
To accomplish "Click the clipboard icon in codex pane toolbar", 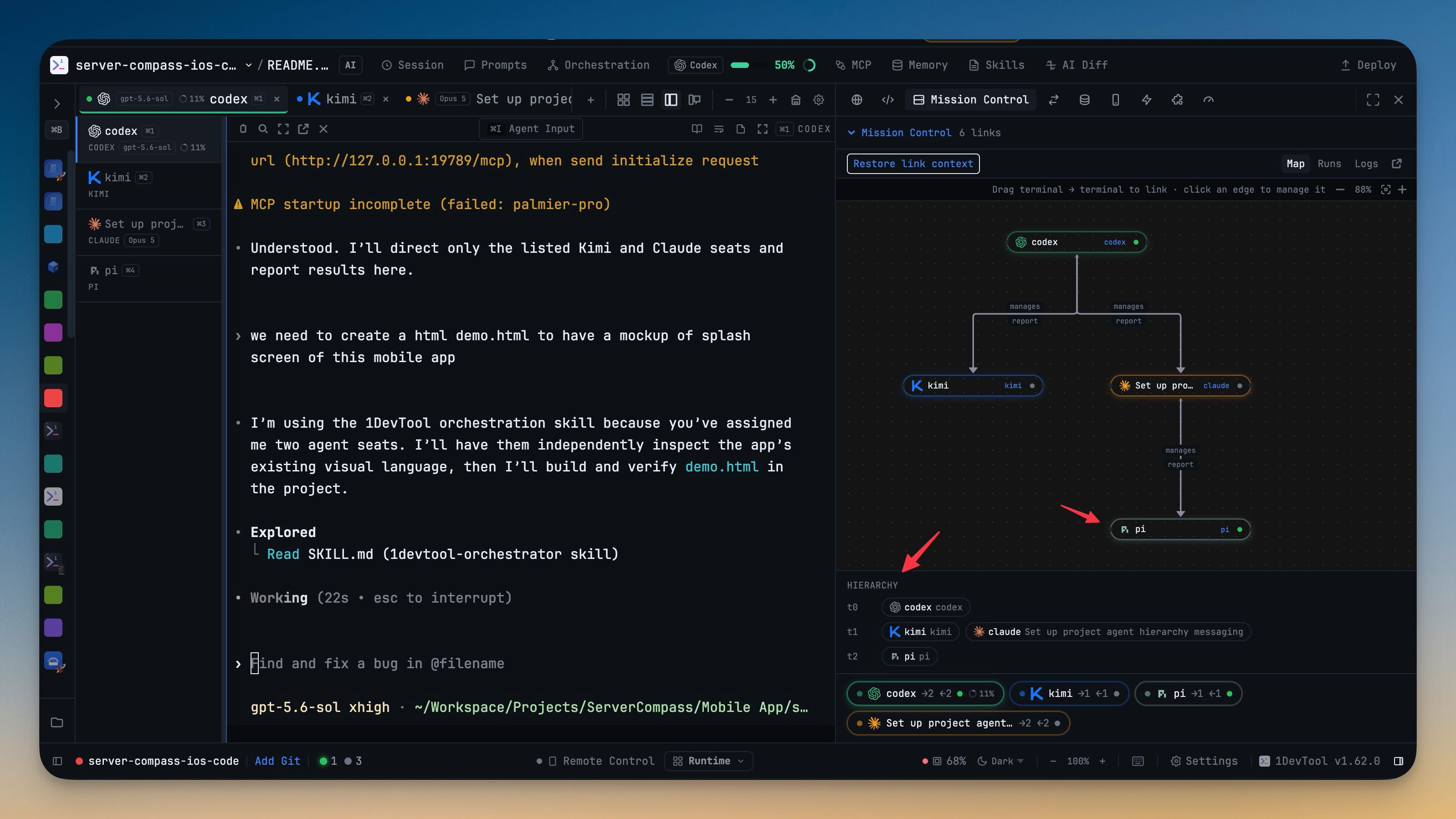I will [243, 129].
